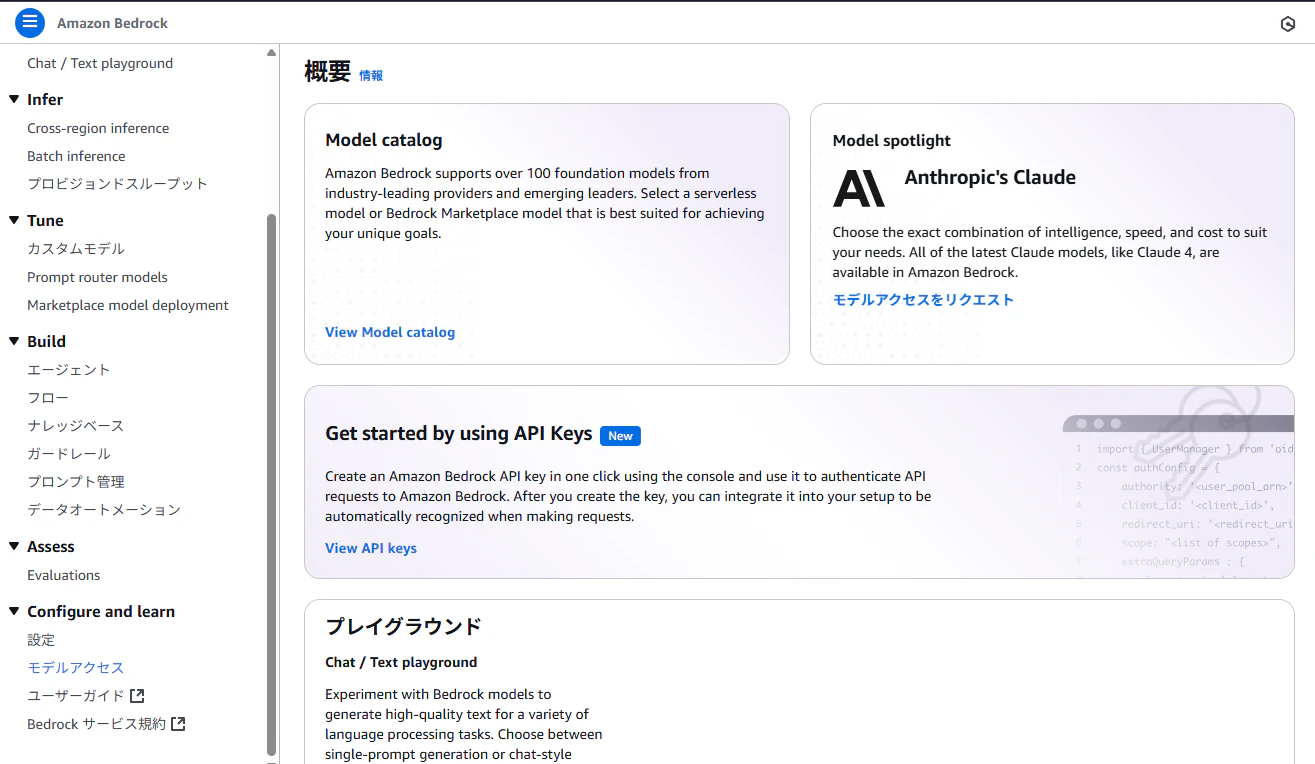Click the Model catalog heading
Image resolution: width=1315 pixels, height=764 pixels.
(x=384, y=140)
